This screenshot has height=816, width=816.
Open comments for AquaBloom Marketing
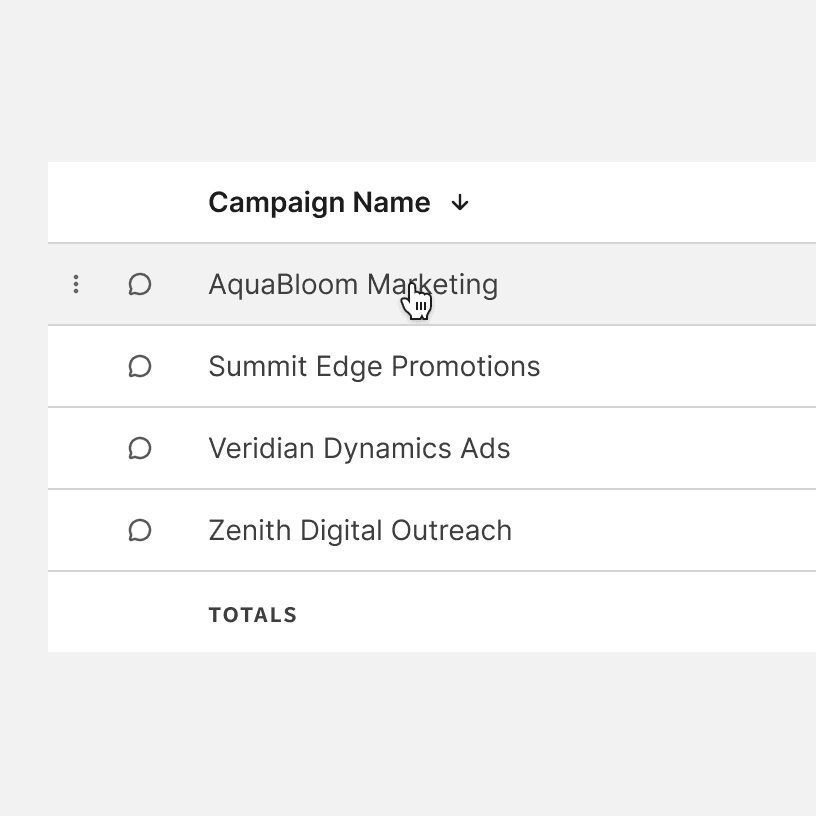point(140,285)
